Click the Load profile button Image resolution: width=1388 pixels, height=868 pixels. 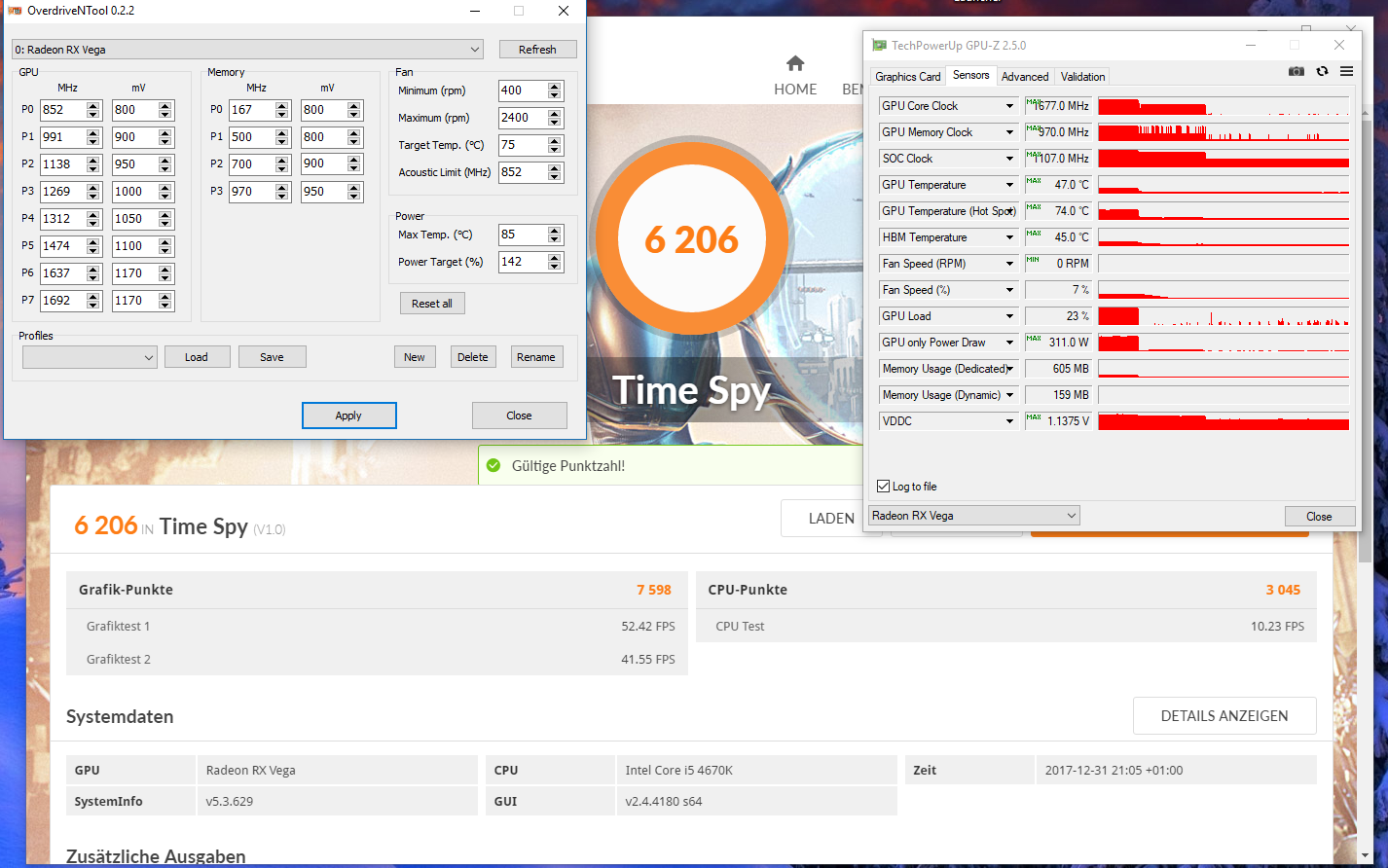pyautogui.click(x=197, y=357)
